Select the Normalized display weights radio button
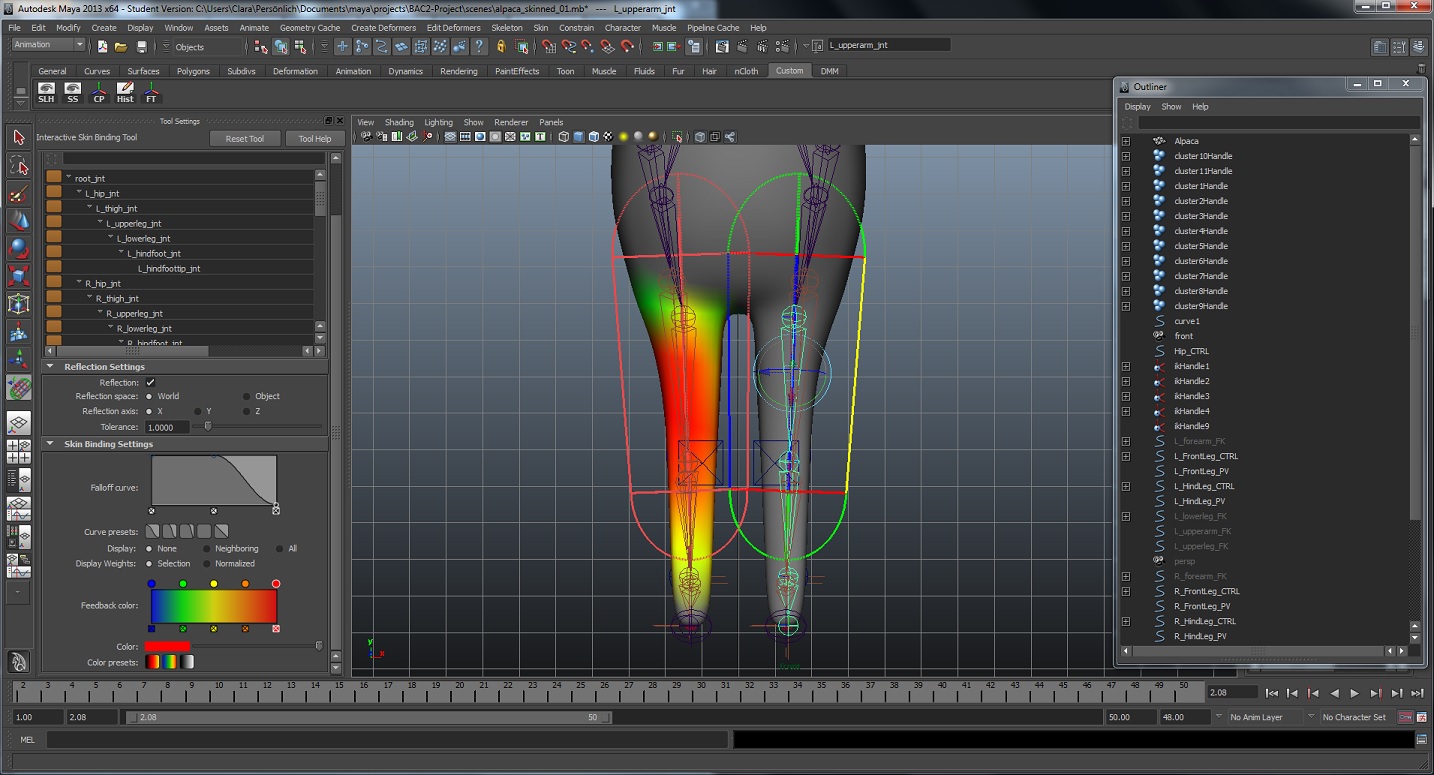Viewport: 1434px width, 775px height. pyautogui.click(x=208, y=563)
